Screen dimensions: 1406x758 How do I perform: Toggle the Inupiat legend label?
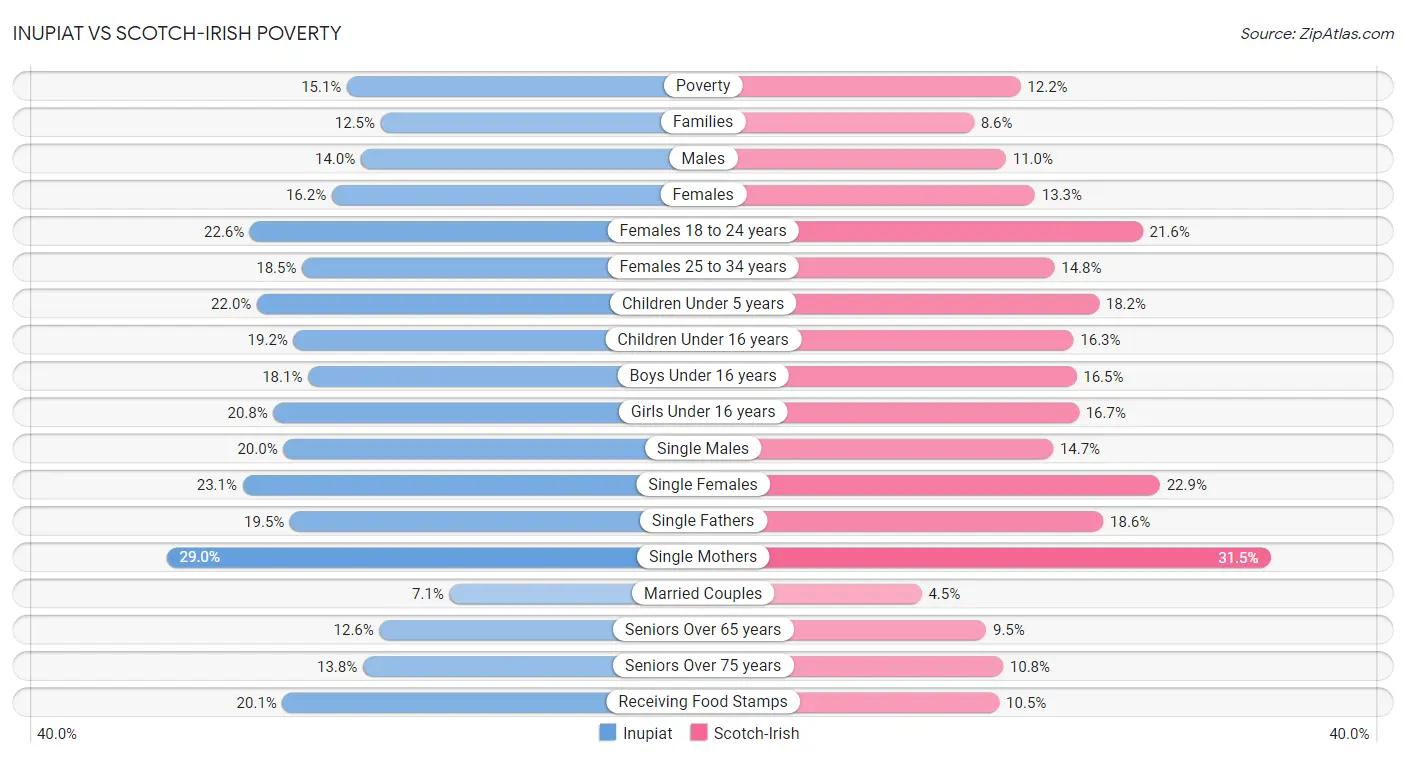648,733
